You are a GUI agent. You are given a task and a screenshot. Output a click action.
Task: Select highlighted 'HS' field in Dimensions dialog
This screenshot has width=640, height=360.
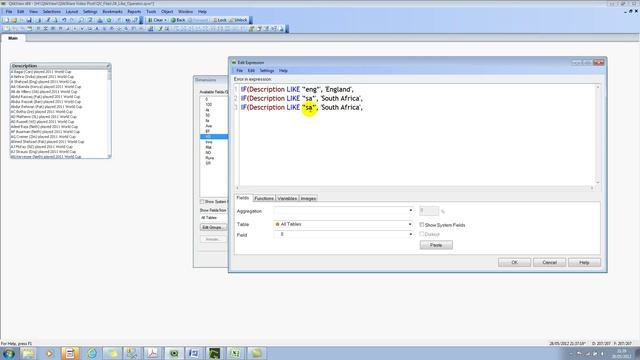[214, 137]
